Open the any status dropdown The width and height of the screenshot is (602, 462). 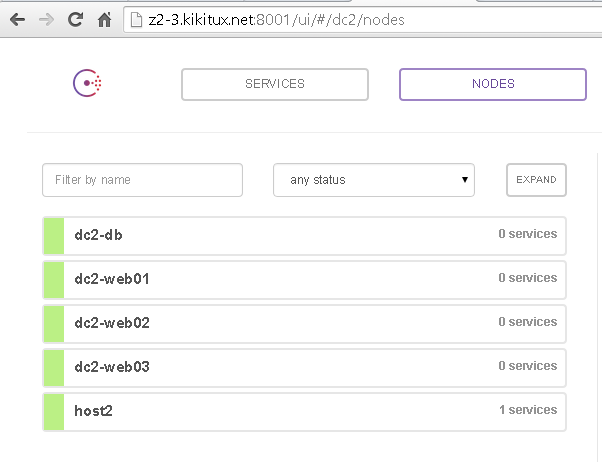374,180
